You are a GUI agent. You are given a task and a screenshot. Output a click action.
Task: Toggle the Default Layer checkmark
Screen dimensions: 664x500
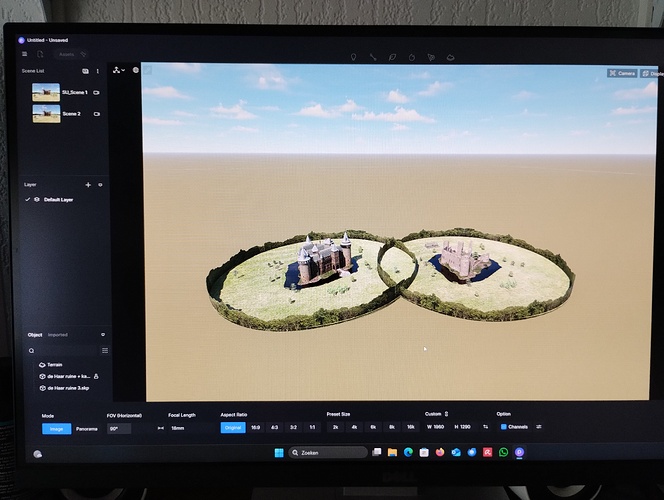pos(28,199)
